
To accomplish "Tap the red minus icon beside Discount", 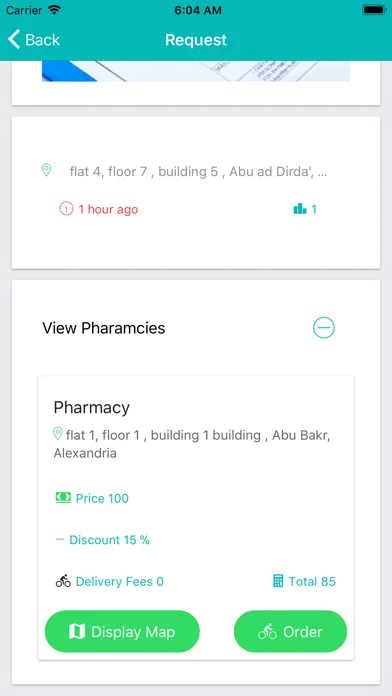I will tap(60, 539).
